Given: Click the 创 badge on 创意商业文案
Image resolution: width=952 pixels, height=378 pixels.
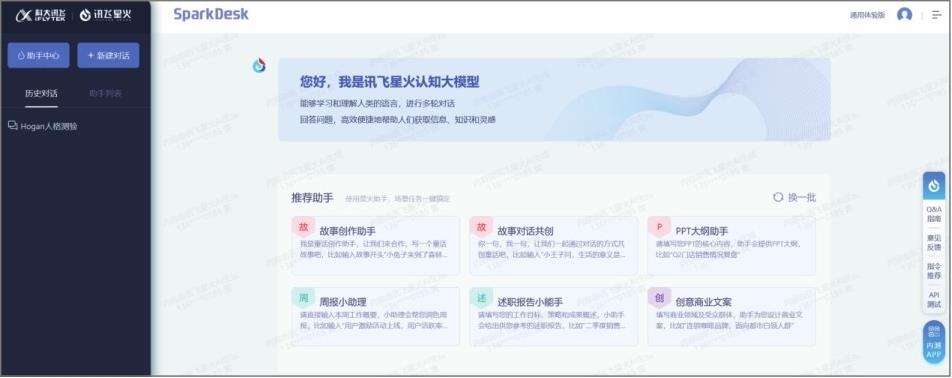Looking at the screenshot, I should [659, 298].
